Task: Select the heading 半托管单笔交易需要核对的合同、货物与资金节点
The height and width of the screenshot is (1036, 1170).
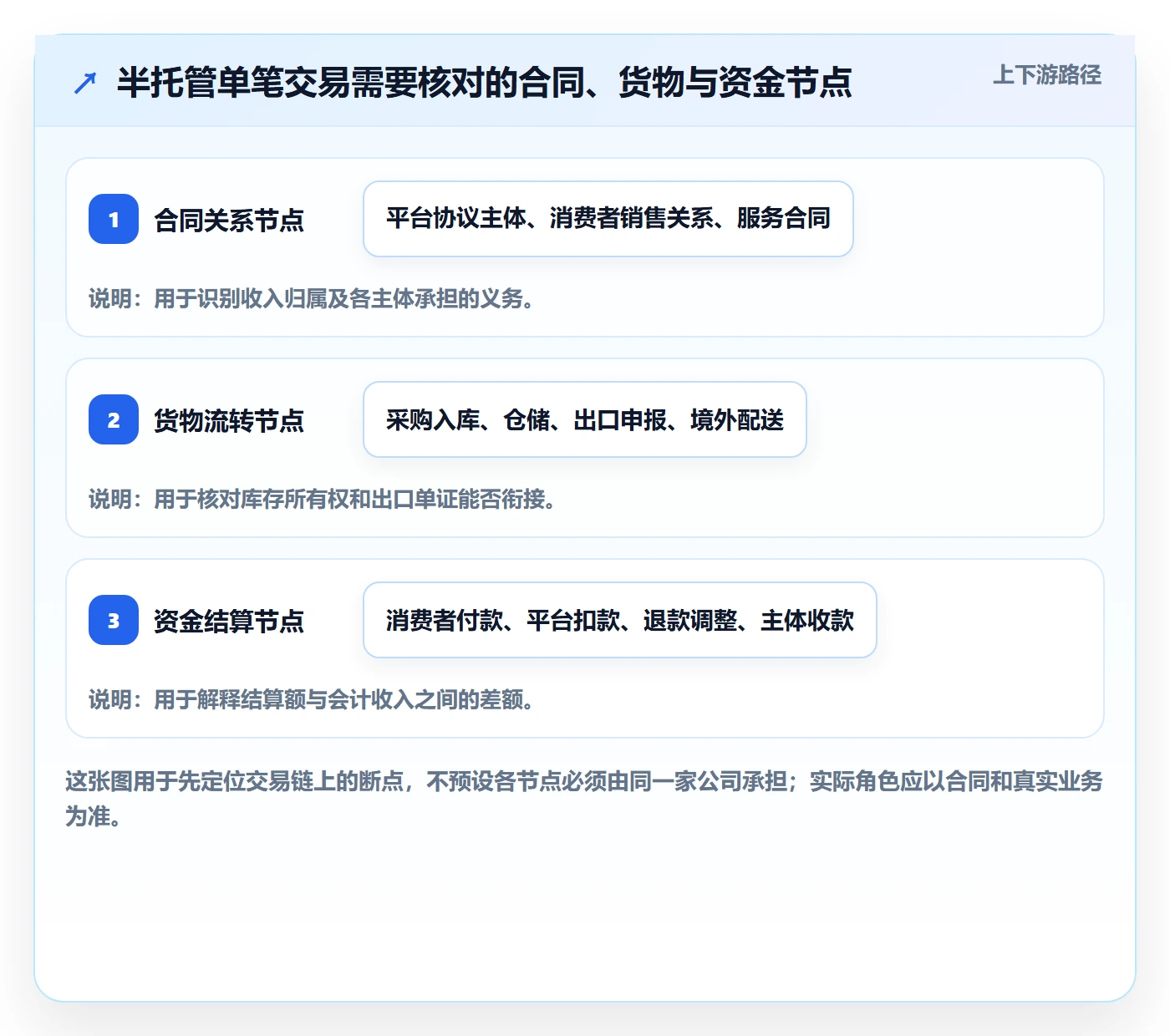Action: point(484,83)
